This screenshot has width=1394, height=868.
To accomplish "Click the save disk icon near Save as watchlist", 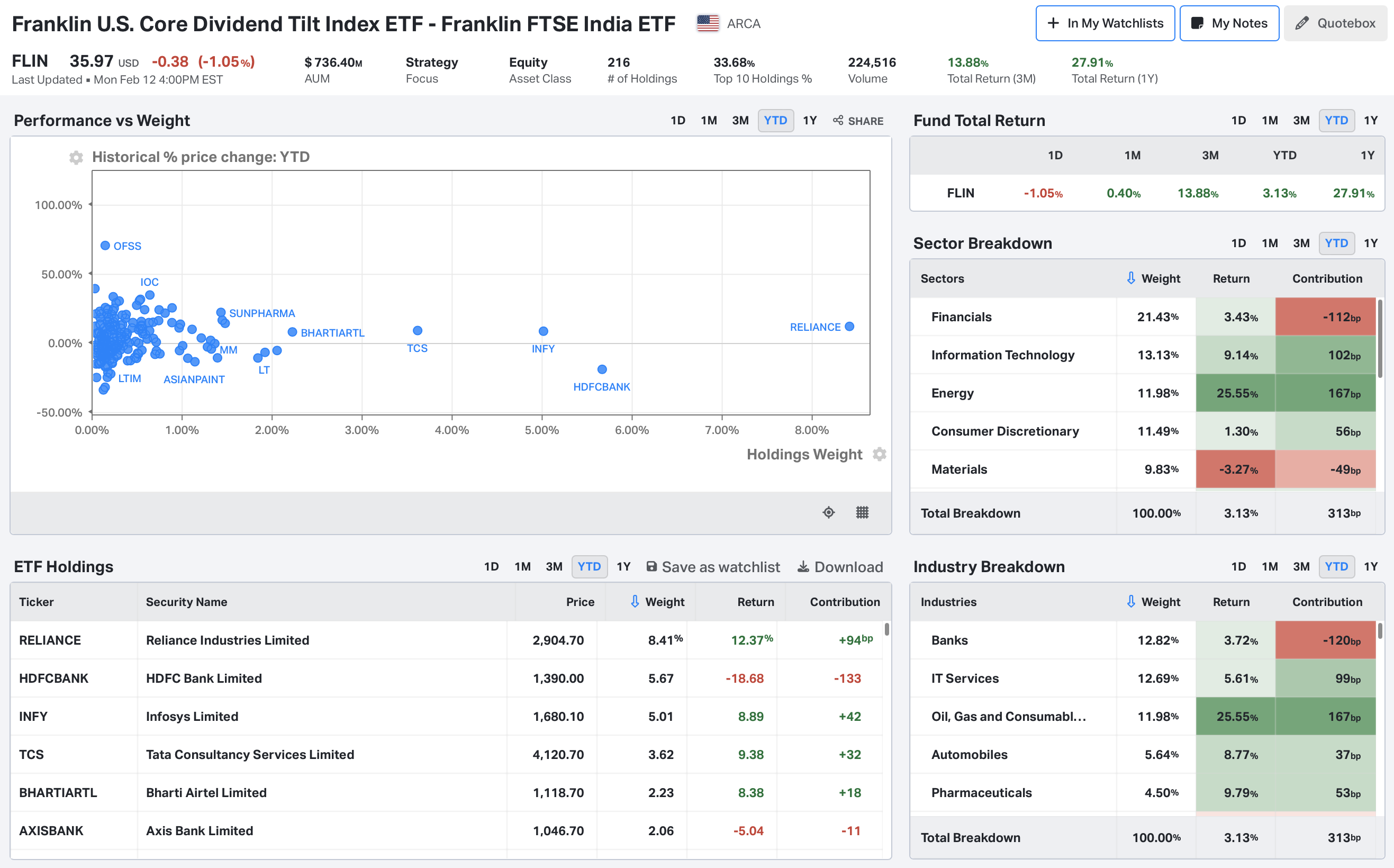I will [x=651, y=567].
